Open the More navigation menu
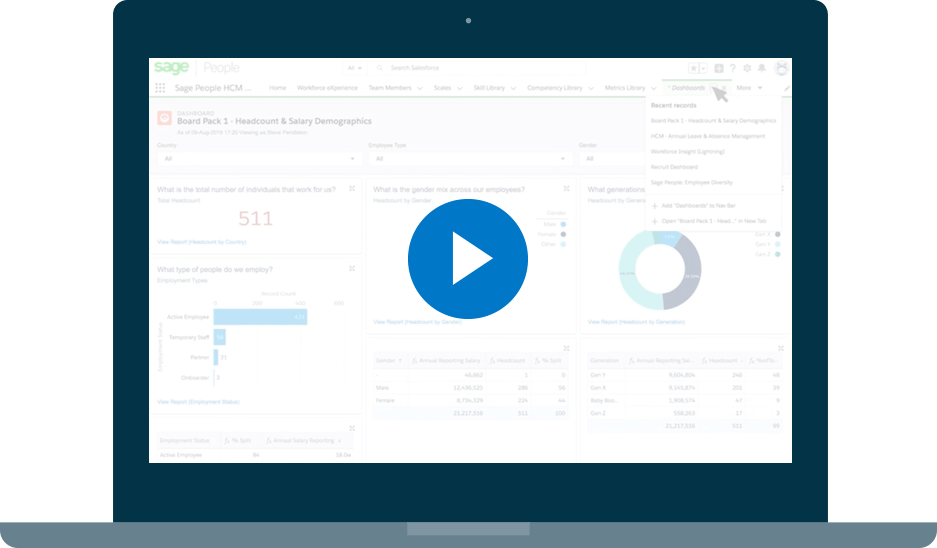This screenshot has height=548, width=937. pyautogui.click(x=749, y=88)
